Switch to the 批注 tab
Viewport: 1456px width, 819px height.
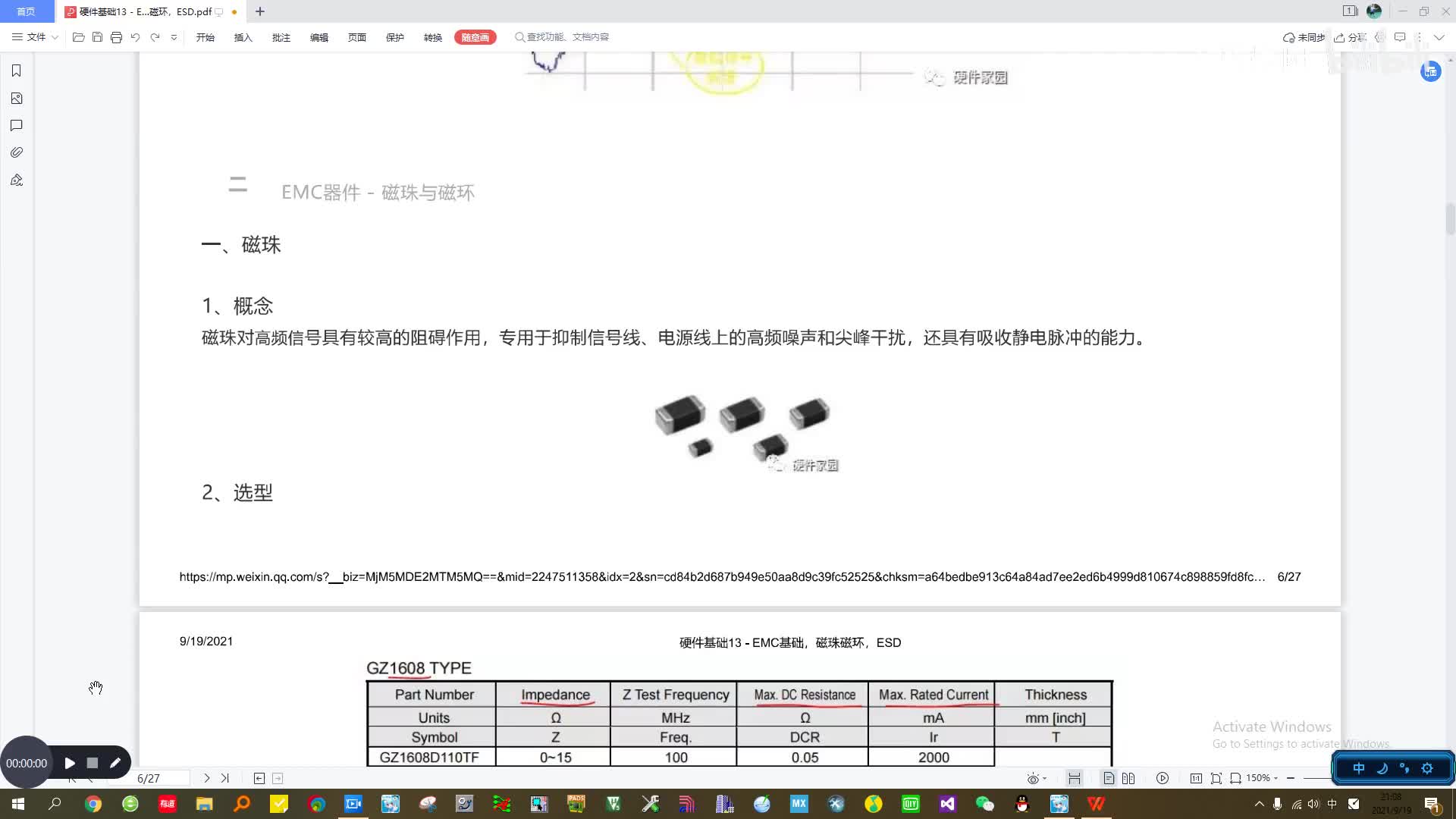[x=281, y=37]
